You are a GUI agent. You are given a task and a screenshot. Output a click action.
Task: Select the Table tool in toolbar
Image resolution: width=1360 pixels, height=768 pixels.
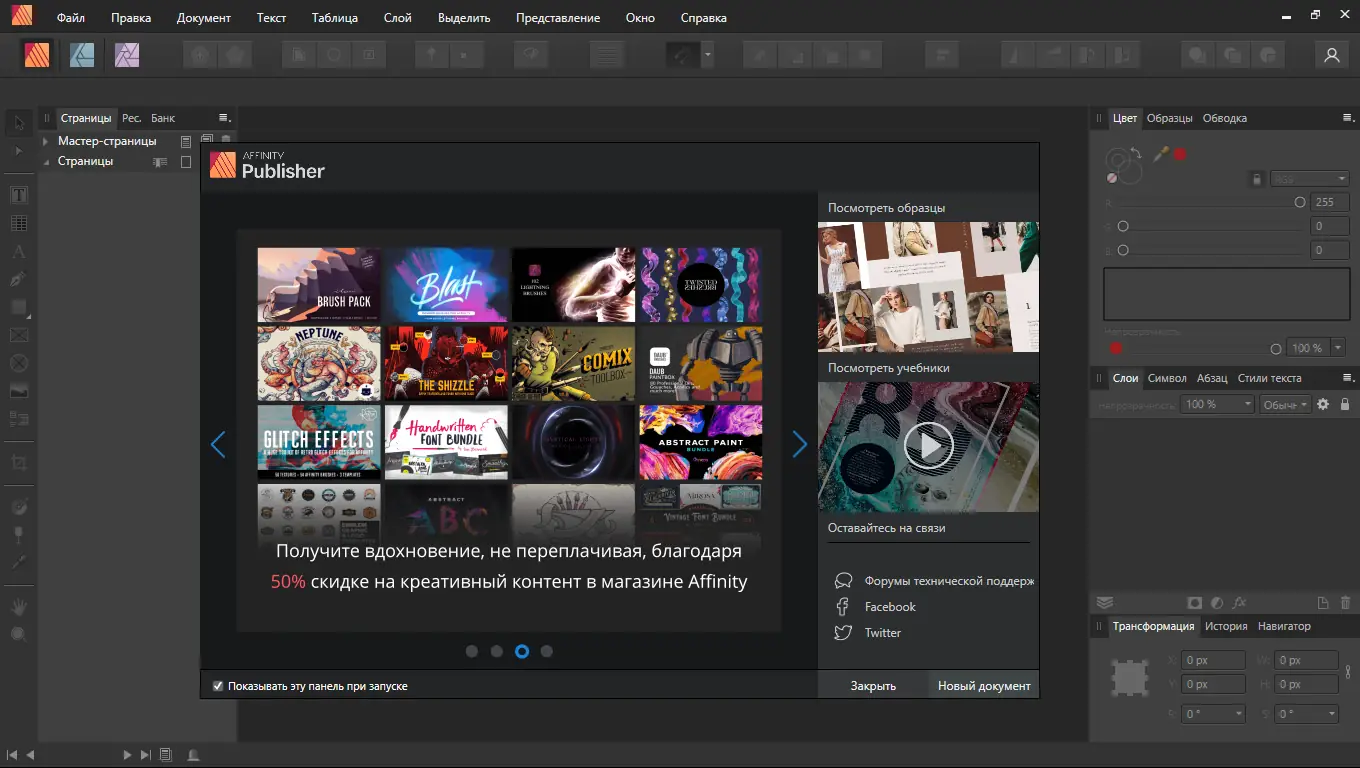[19, 223]
